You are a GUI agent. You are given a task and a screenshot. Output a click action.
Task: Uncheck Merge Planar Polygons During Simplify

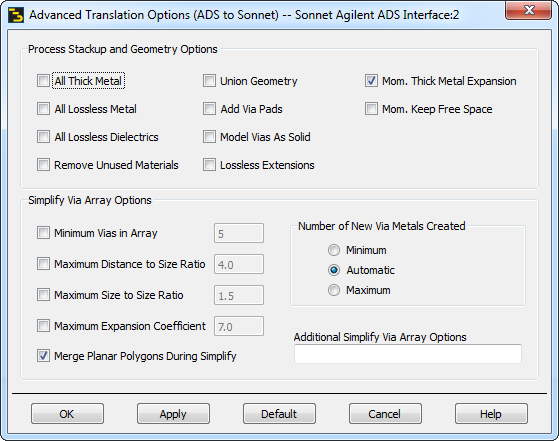pos(43,356)
